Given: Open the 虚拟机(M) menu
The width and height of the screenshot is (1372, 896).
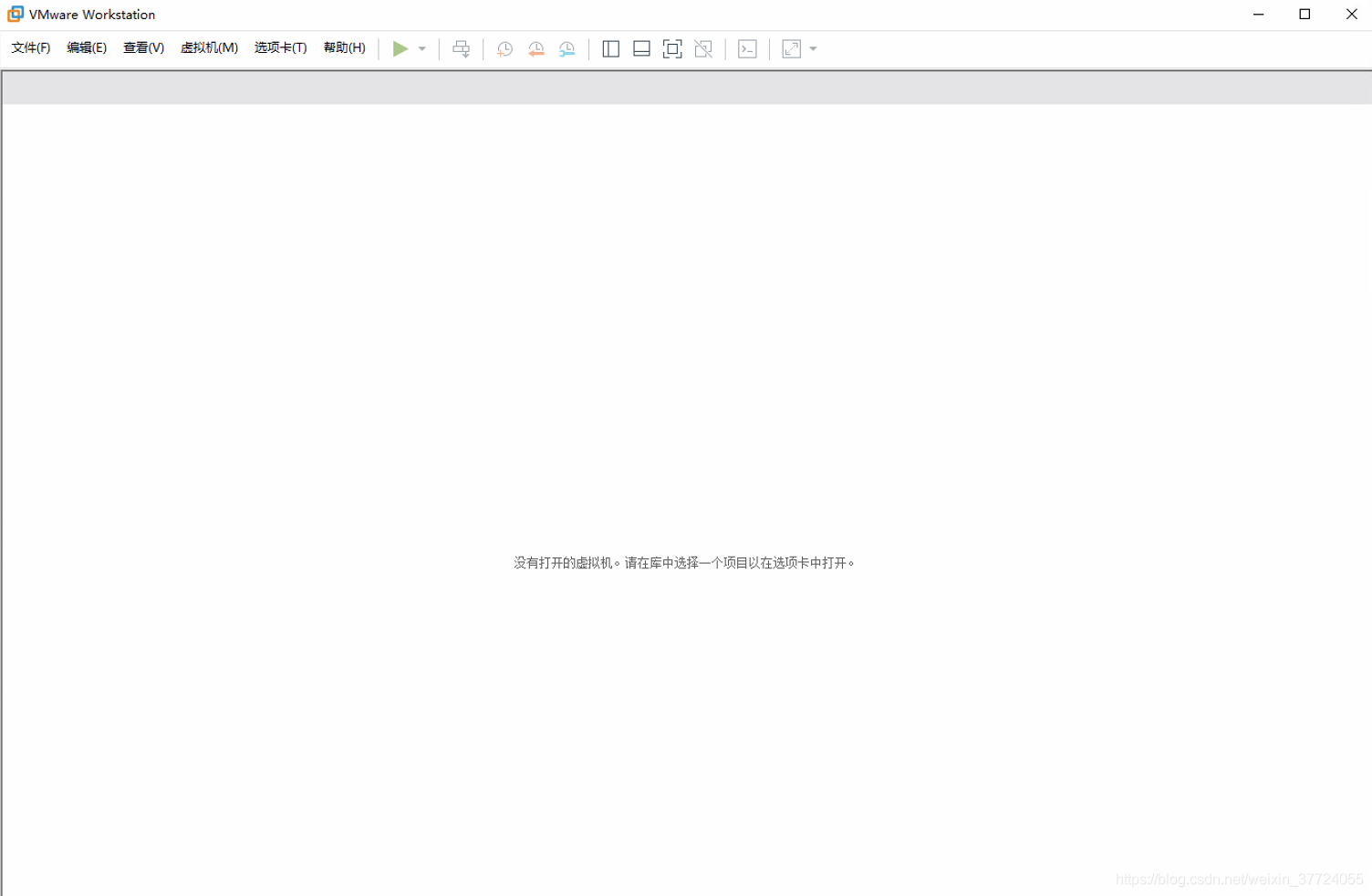Looking at the screenshot, I should tap(210, 48).
